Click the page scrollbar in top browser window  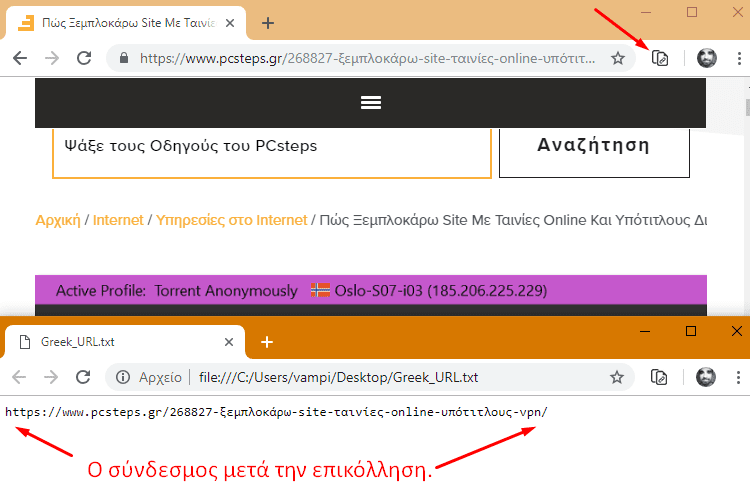coord(748,108)
